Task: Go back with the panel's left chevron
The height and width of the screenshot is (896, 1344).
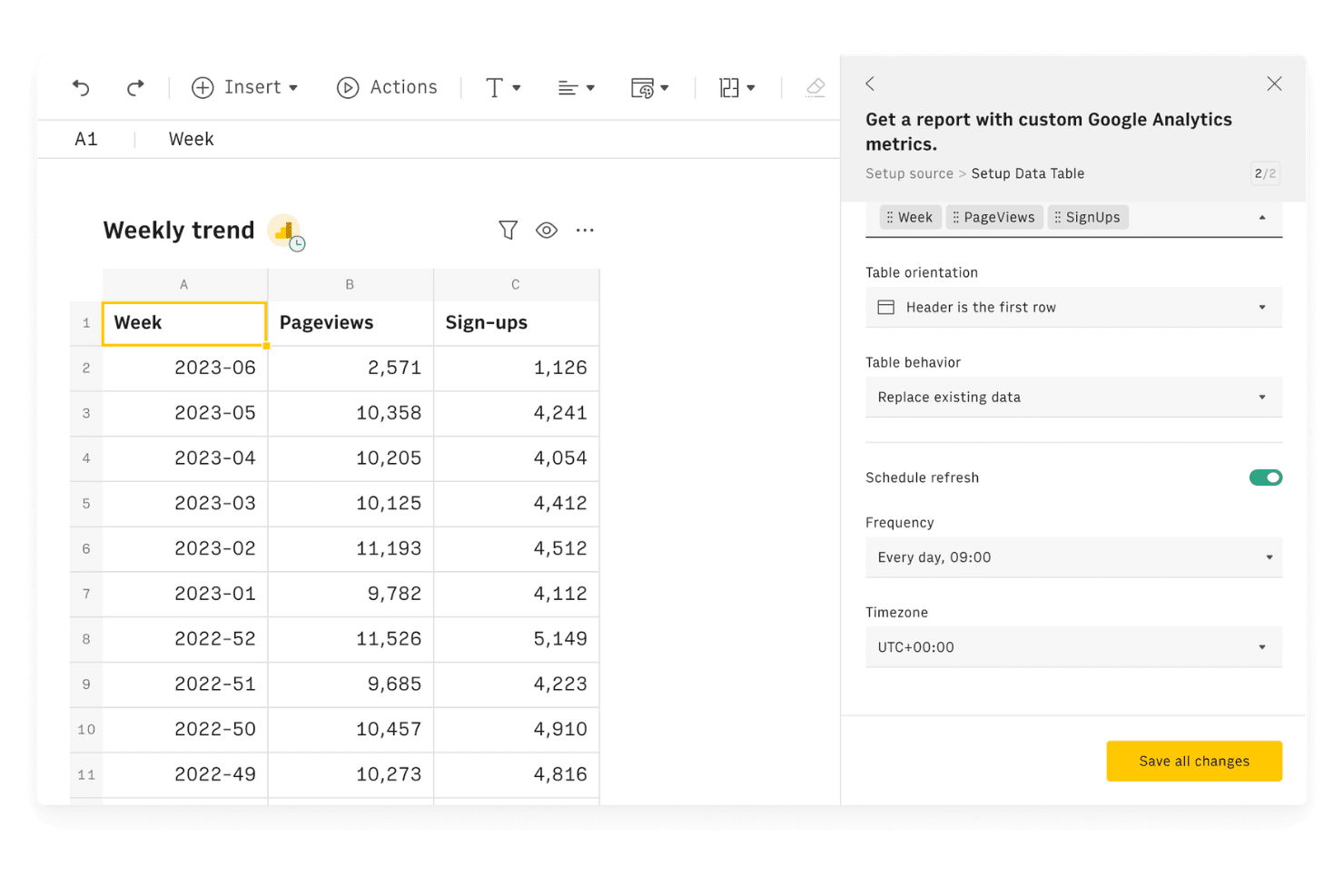Action: [870, 84]
